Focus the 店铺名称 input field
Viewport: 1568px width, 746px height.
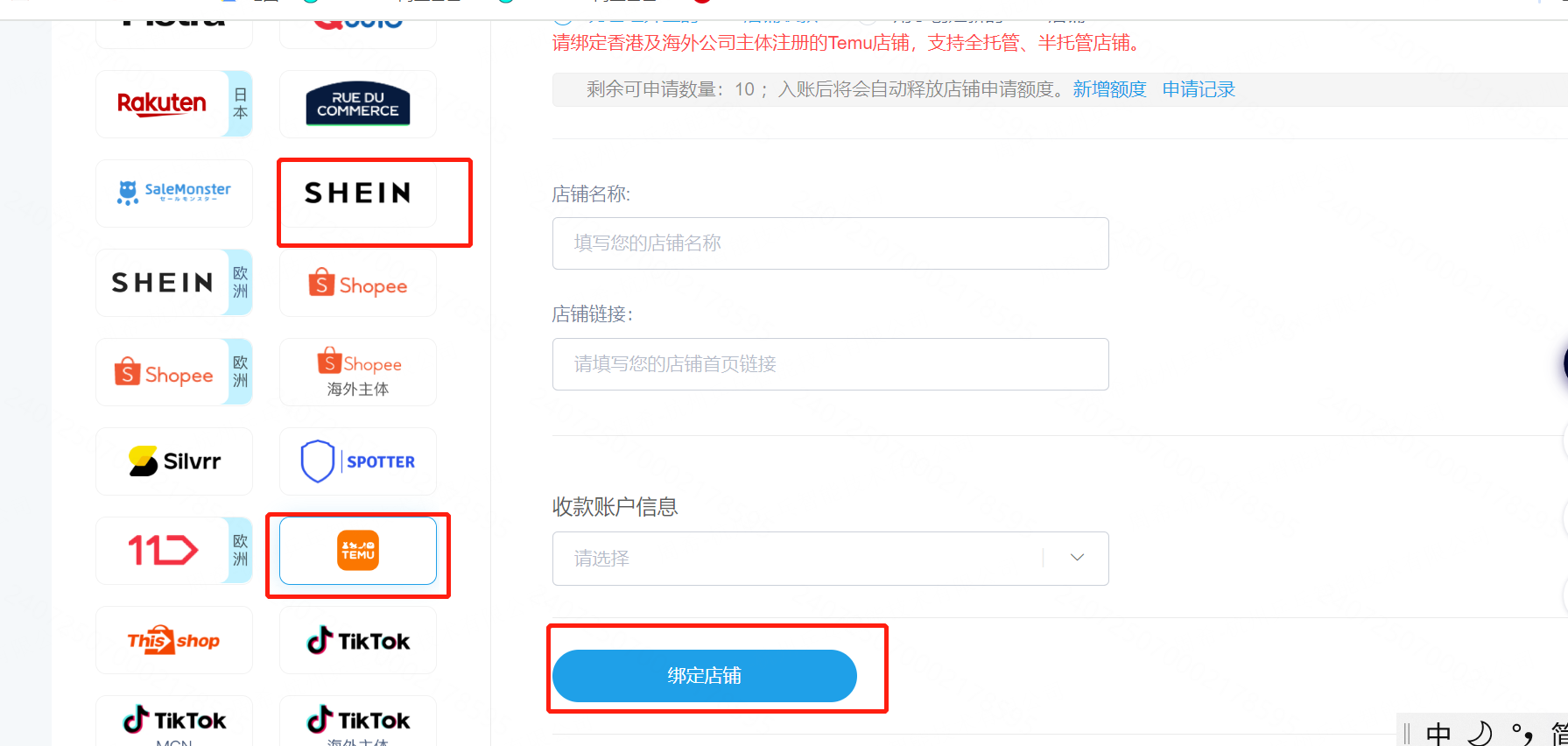[831, 243]
